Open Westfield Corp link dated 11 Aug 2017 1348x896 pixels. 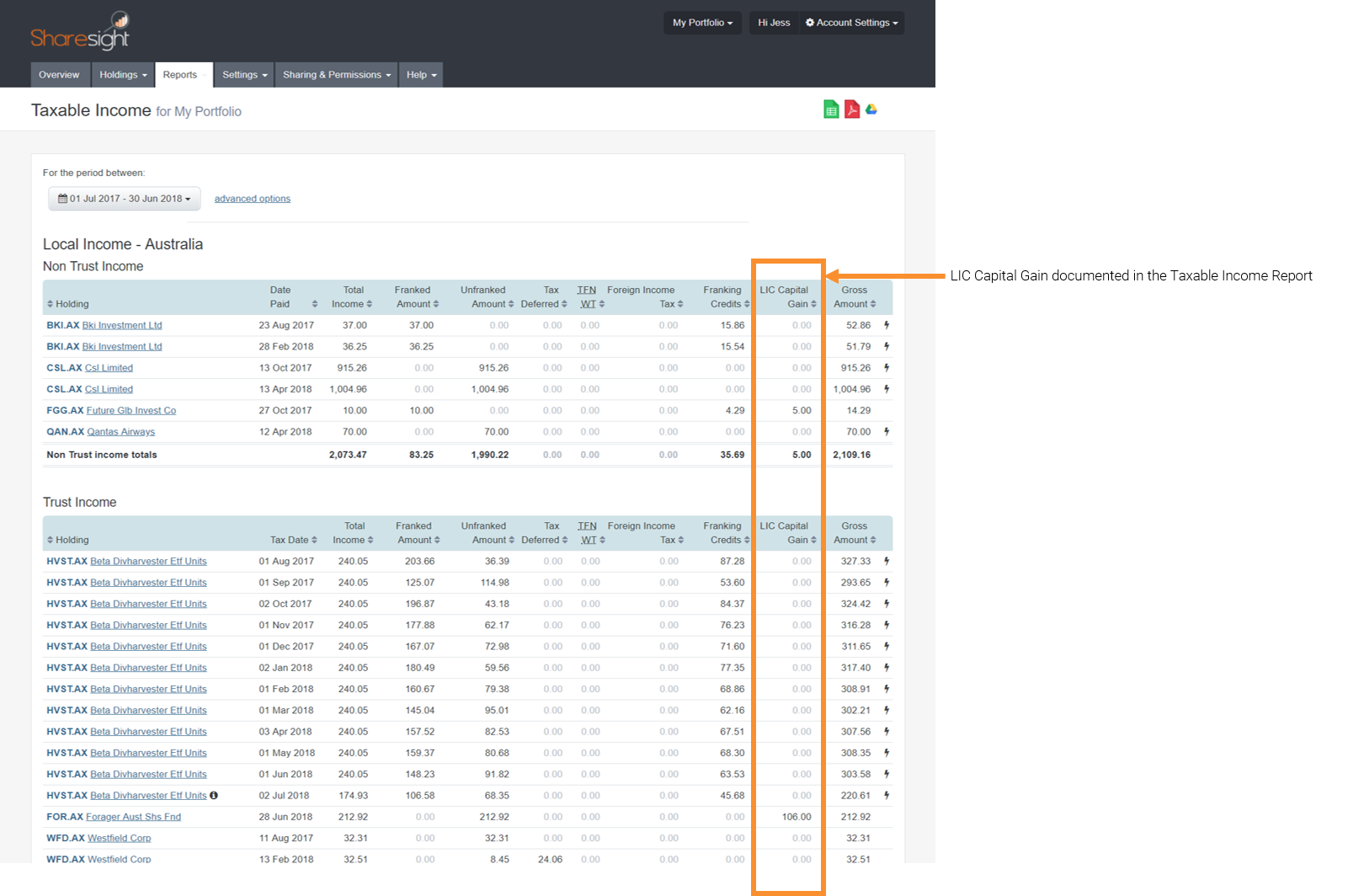[x=120, y=838]
